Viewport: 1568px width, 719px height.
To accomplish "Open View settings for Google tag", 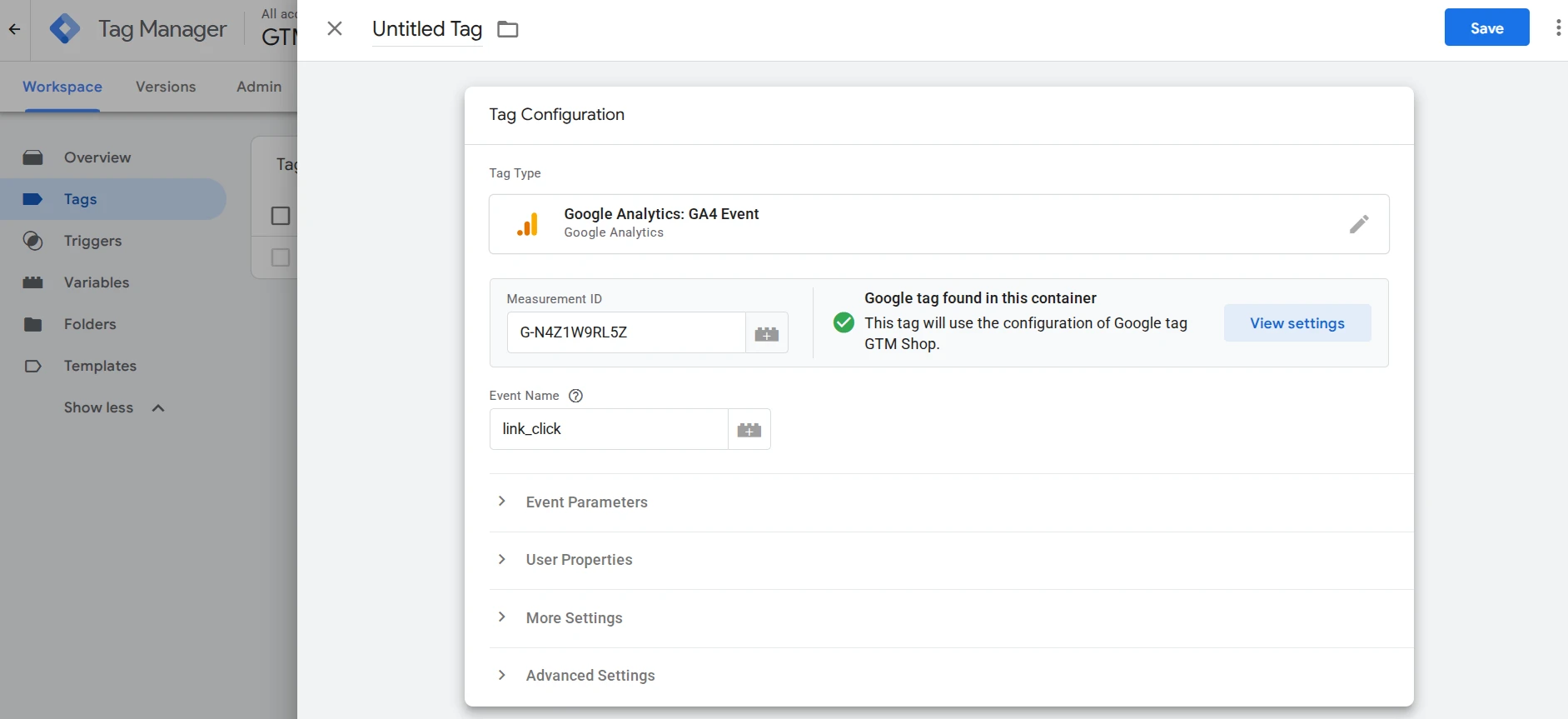I will coord(1297,323).
